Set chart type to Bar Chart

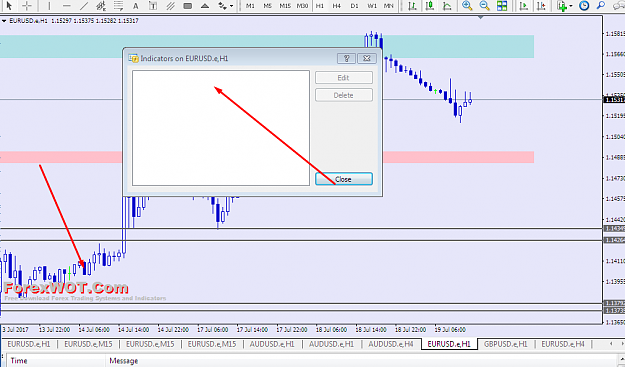point(412,6)
